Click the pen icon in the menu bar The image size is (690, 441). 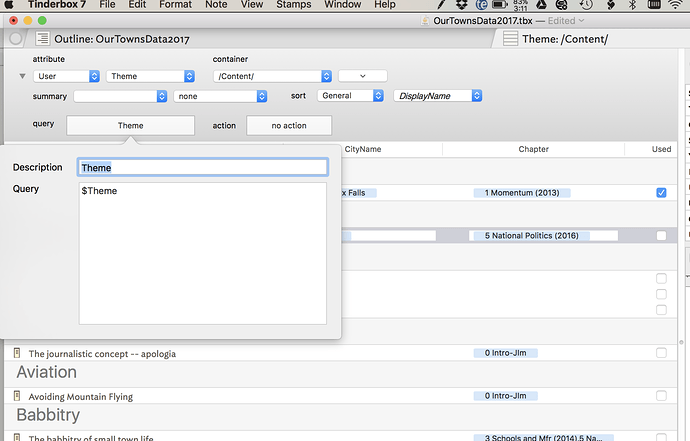pos(441,4)
